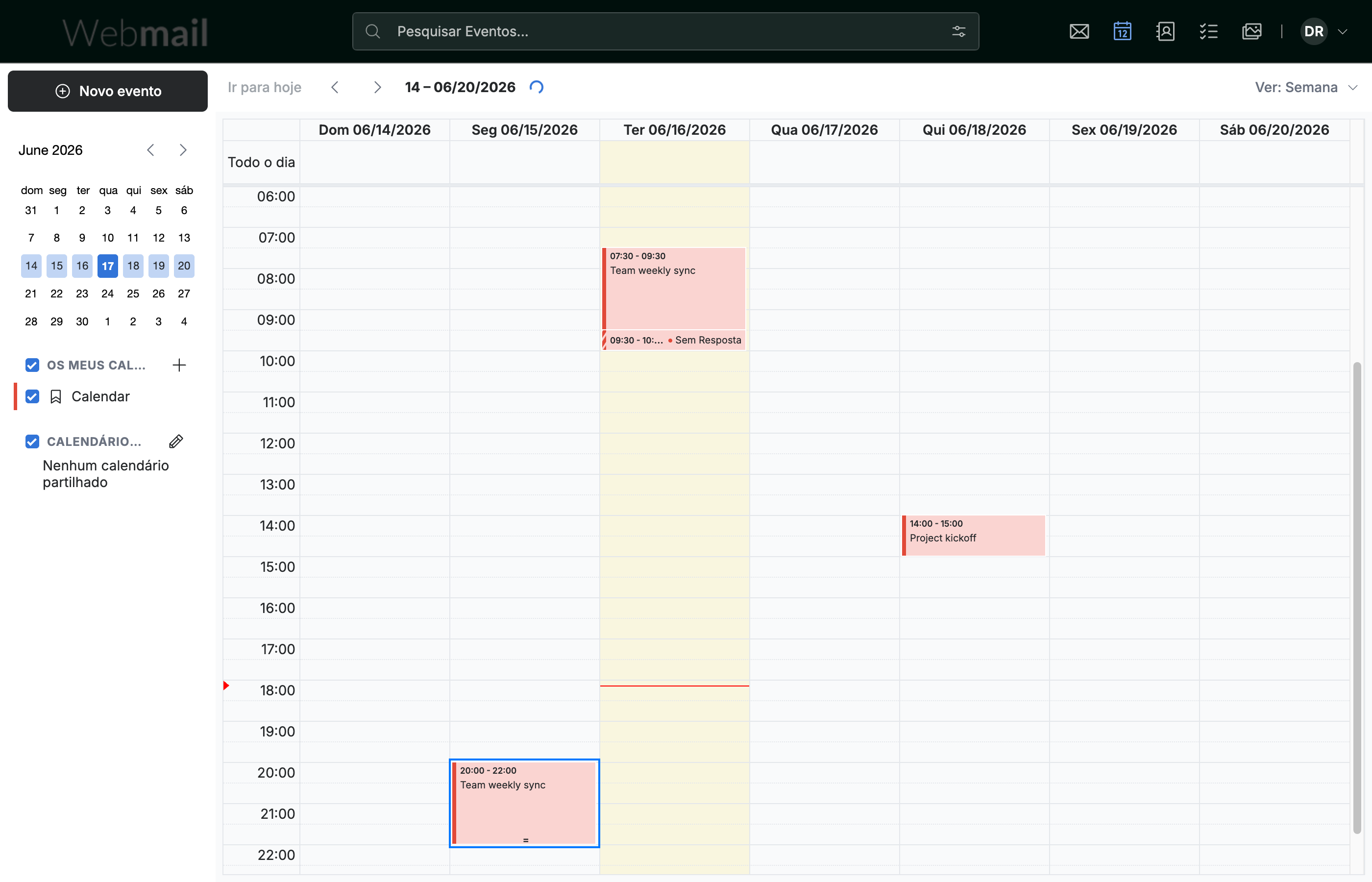The height and width of the screenshot is (882, 1372).
Task: Click the bookmark icon beside Calendar
Action: [x=55, y=397]
